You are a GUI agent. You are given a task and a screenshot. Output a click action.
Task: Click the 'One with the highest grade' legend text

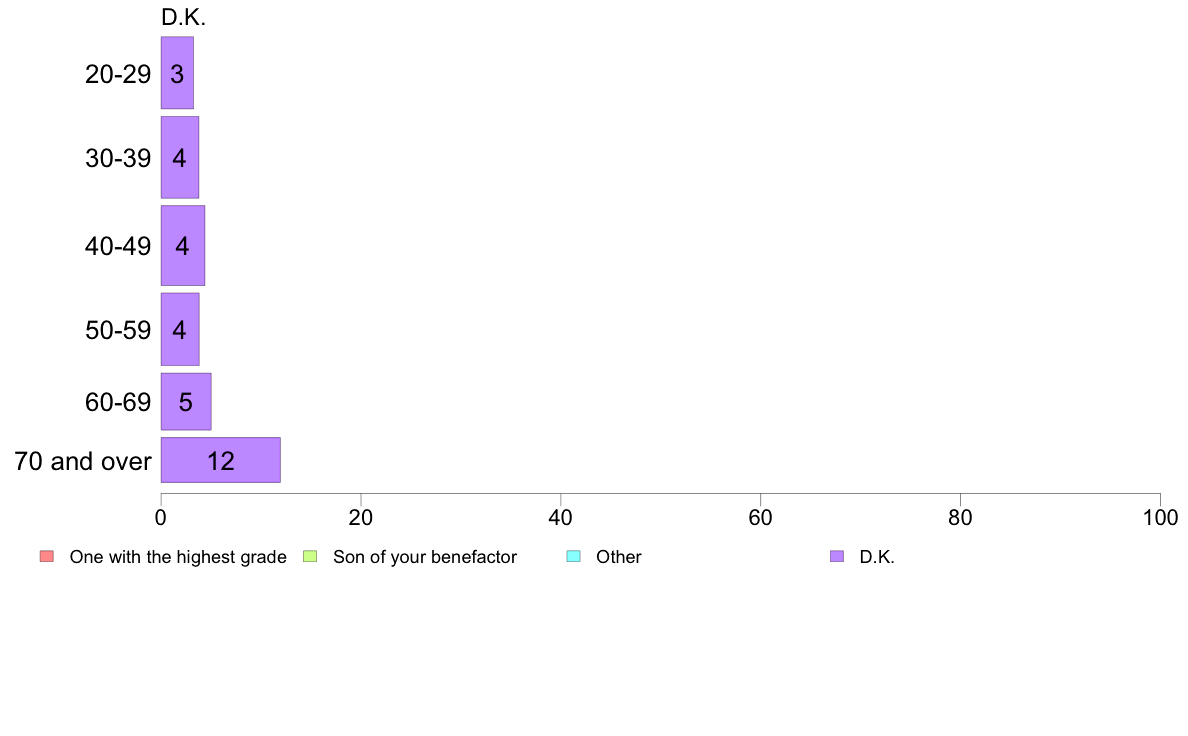178,557
